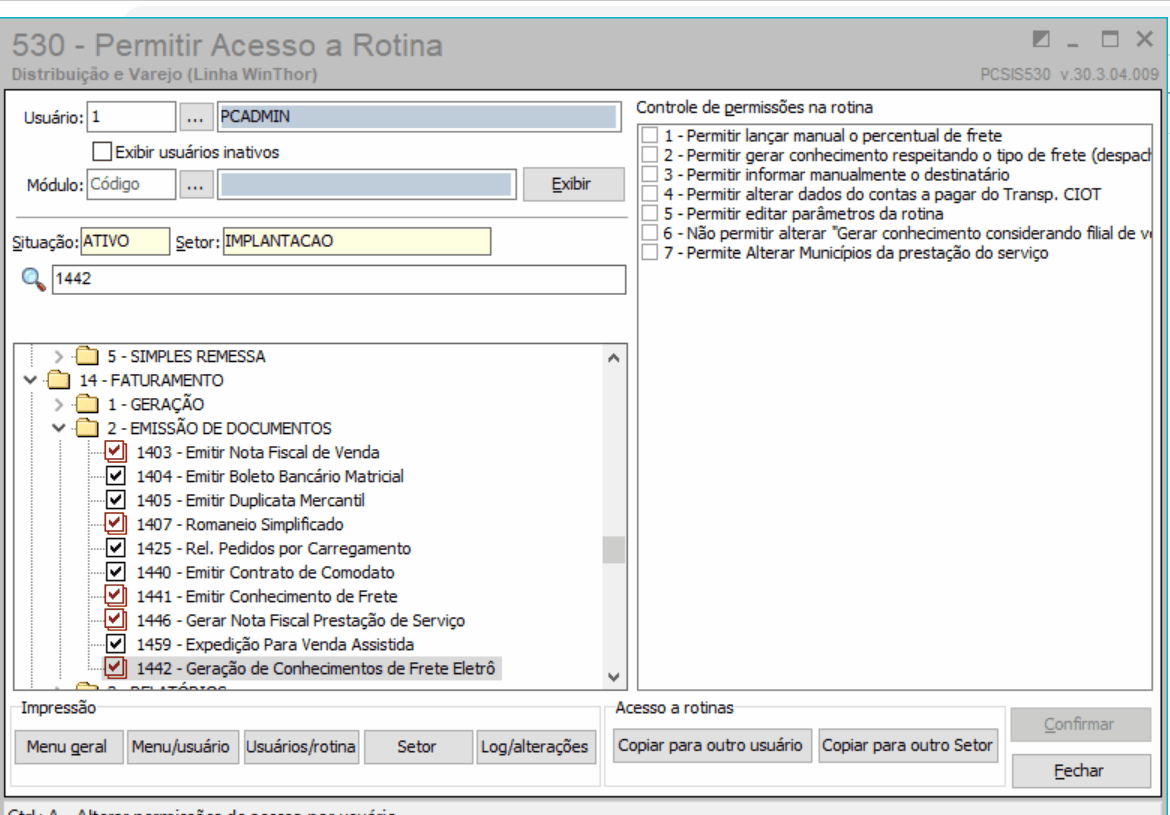The width and height of the screenshot is (1170, 815).
Task: Select 1446 - Gerar Nota Fiscal Prestação row
Action: (300, 620)
